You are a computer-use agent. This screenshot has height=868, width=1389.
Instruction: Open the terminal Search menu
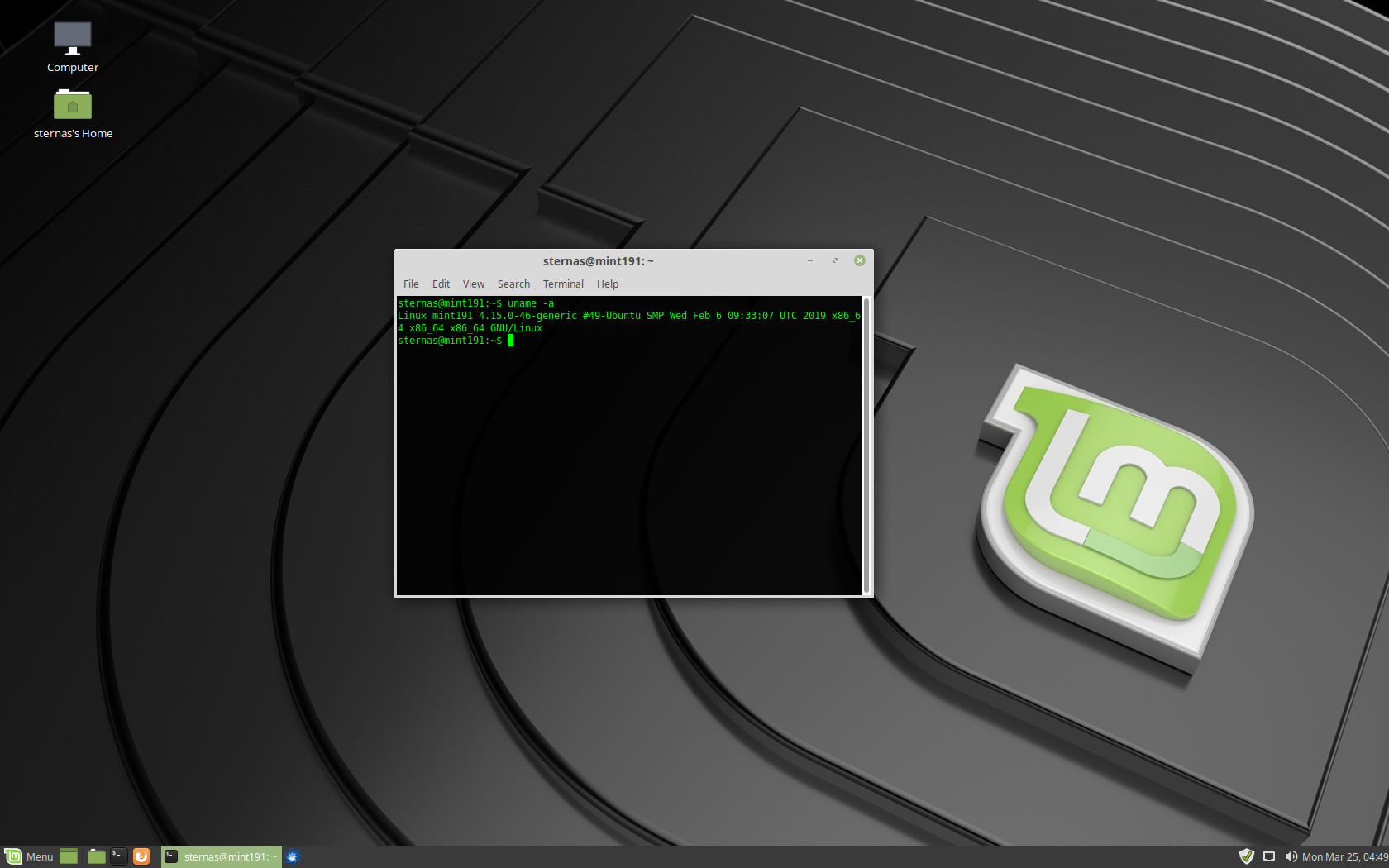[x=513, y=284]
